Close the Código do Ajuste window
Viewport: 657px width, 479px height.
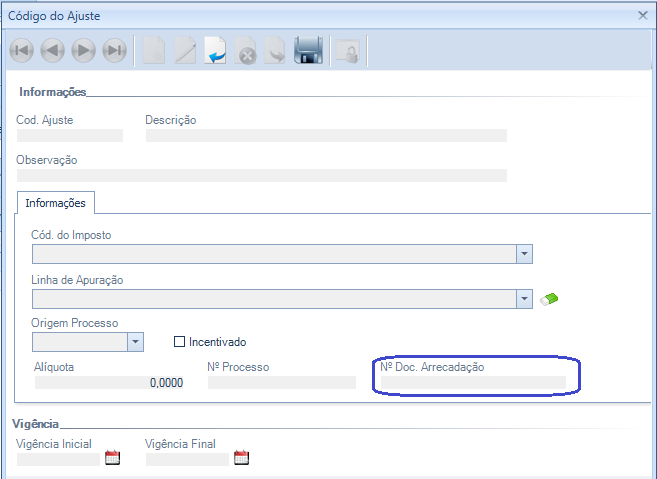click(x=643, y=16)
